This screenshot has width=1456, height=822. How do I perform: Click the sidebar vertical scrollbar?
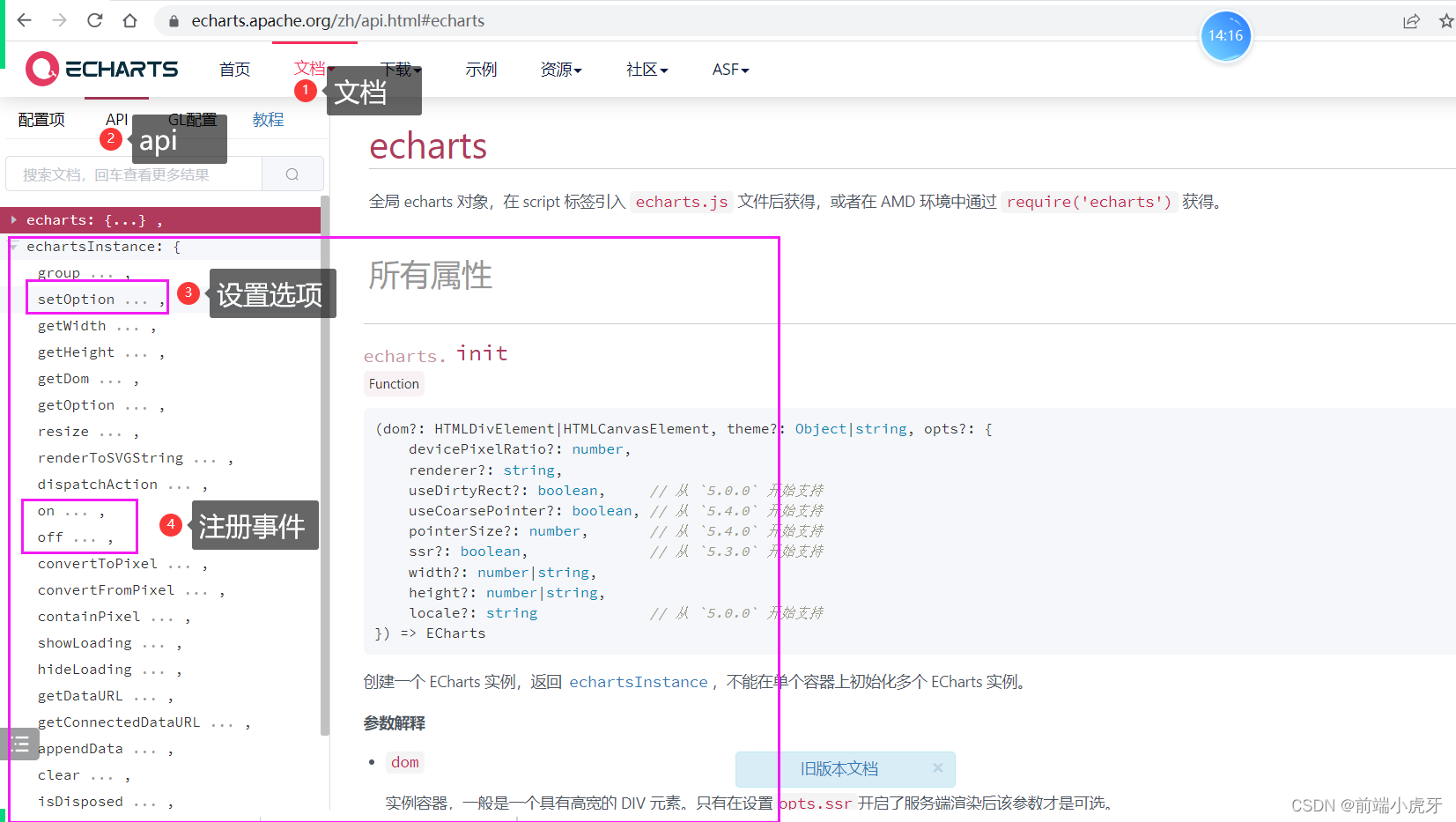[325, 467]
